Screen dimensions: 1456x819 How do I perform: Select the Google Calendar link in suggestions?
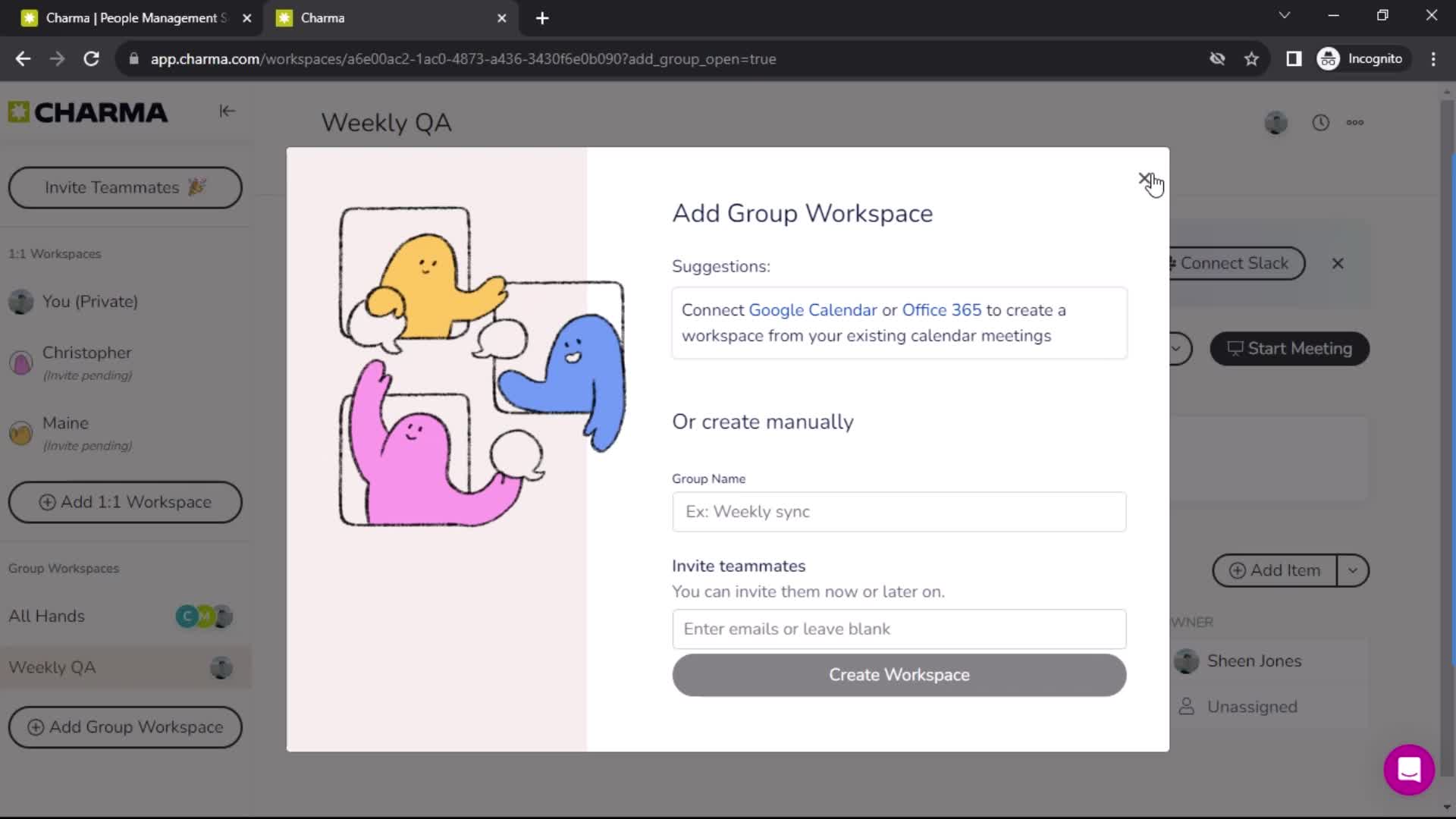coord(812,310)
